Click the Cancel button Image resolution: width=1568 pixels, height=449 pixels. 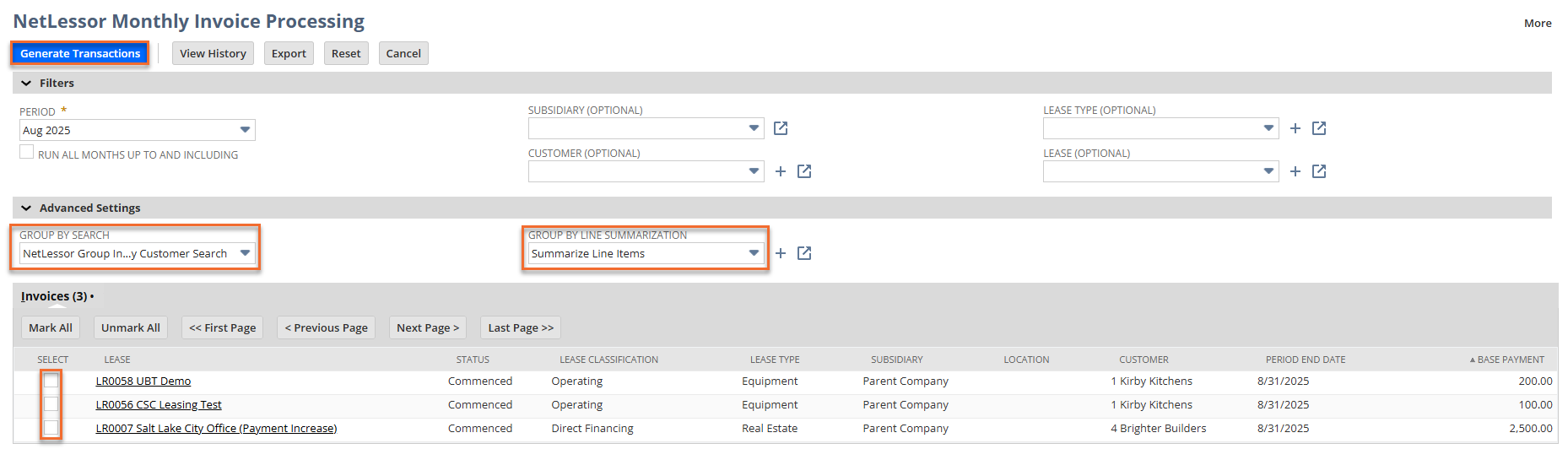pyautogui.click(x=403, y=53)
